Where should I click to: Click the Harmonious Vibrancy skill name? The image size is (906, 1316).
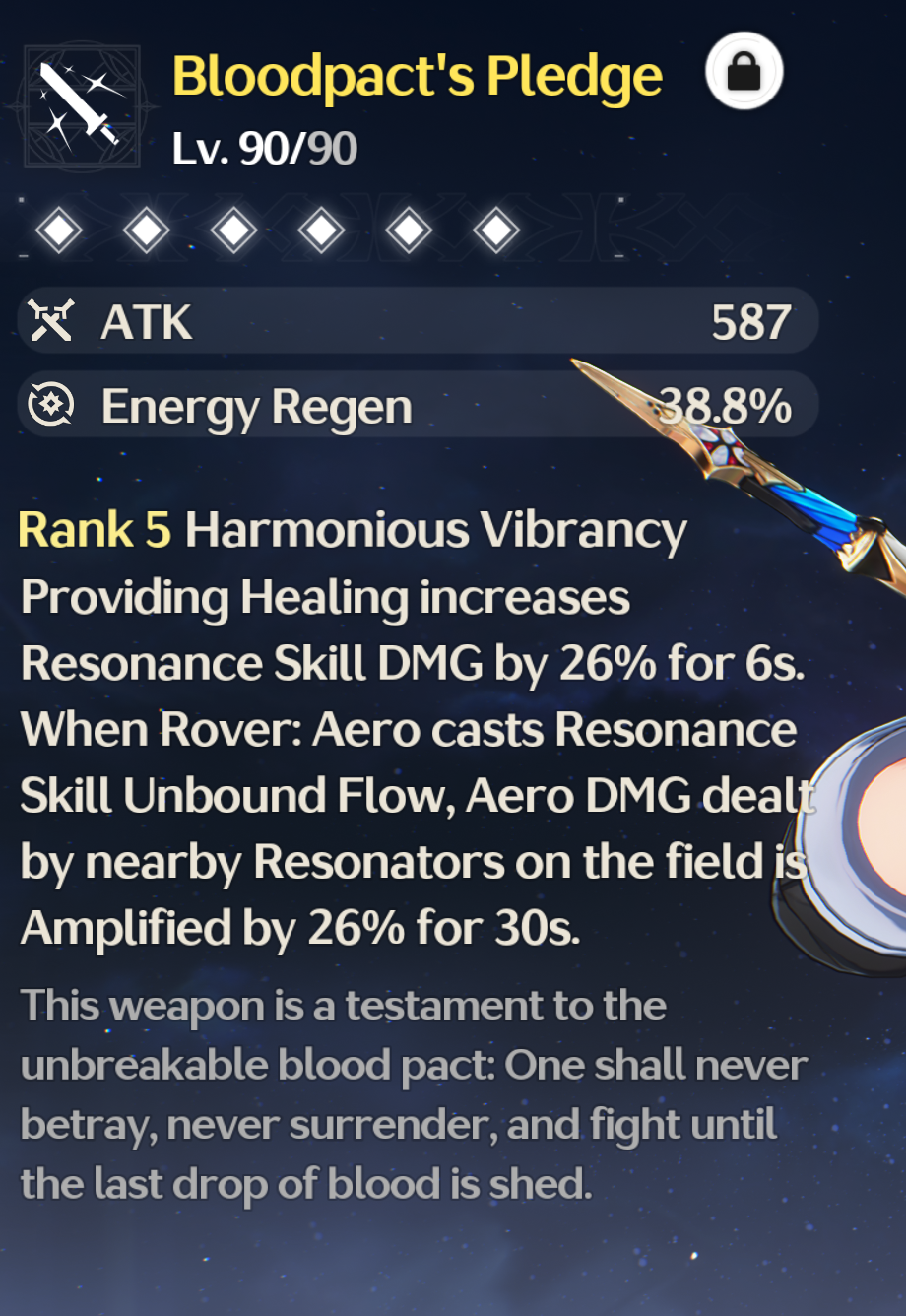[x=436, y=532]
